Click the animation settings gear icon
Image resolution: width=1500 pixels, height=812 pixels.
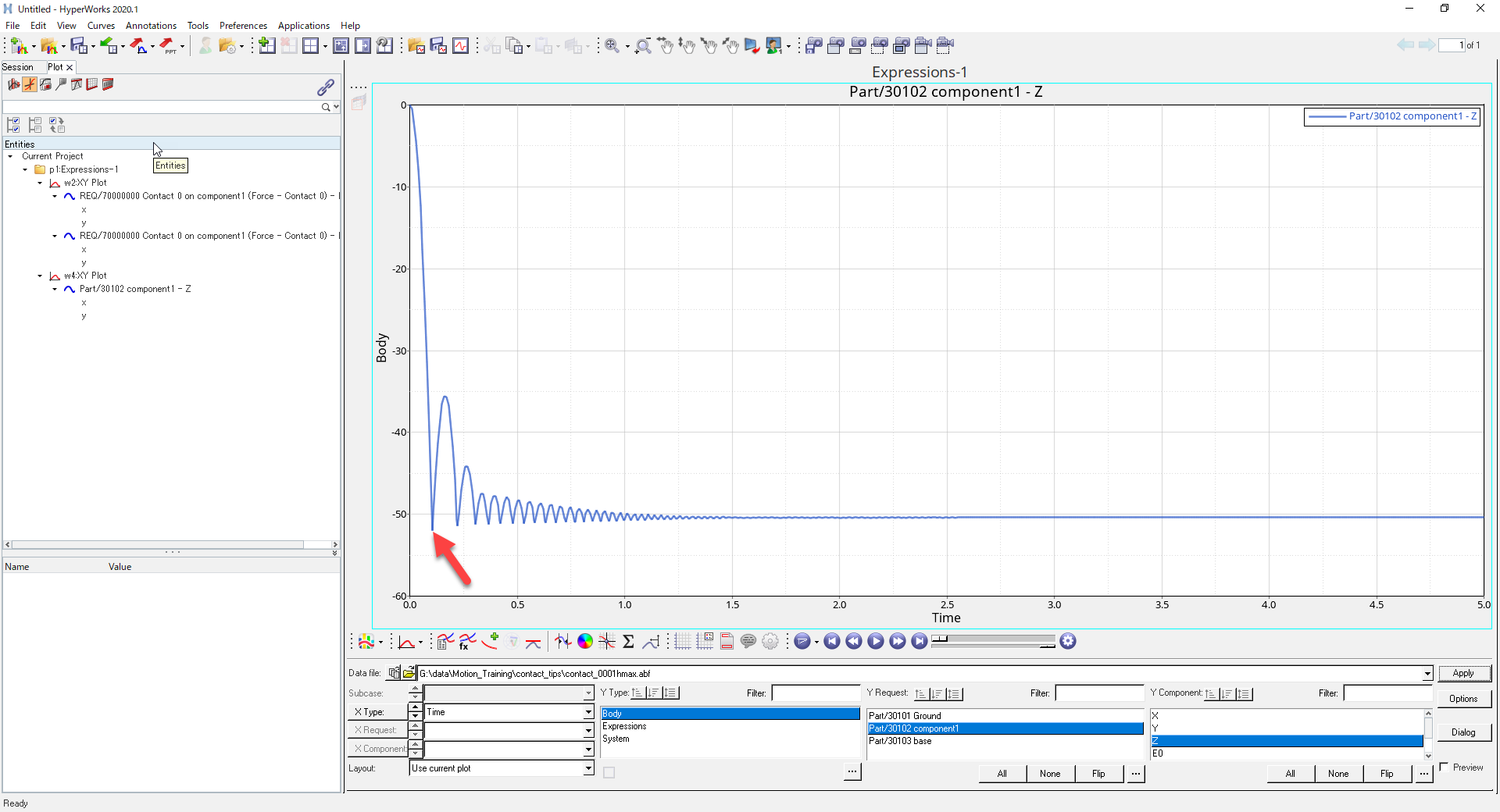point(1068,642)
